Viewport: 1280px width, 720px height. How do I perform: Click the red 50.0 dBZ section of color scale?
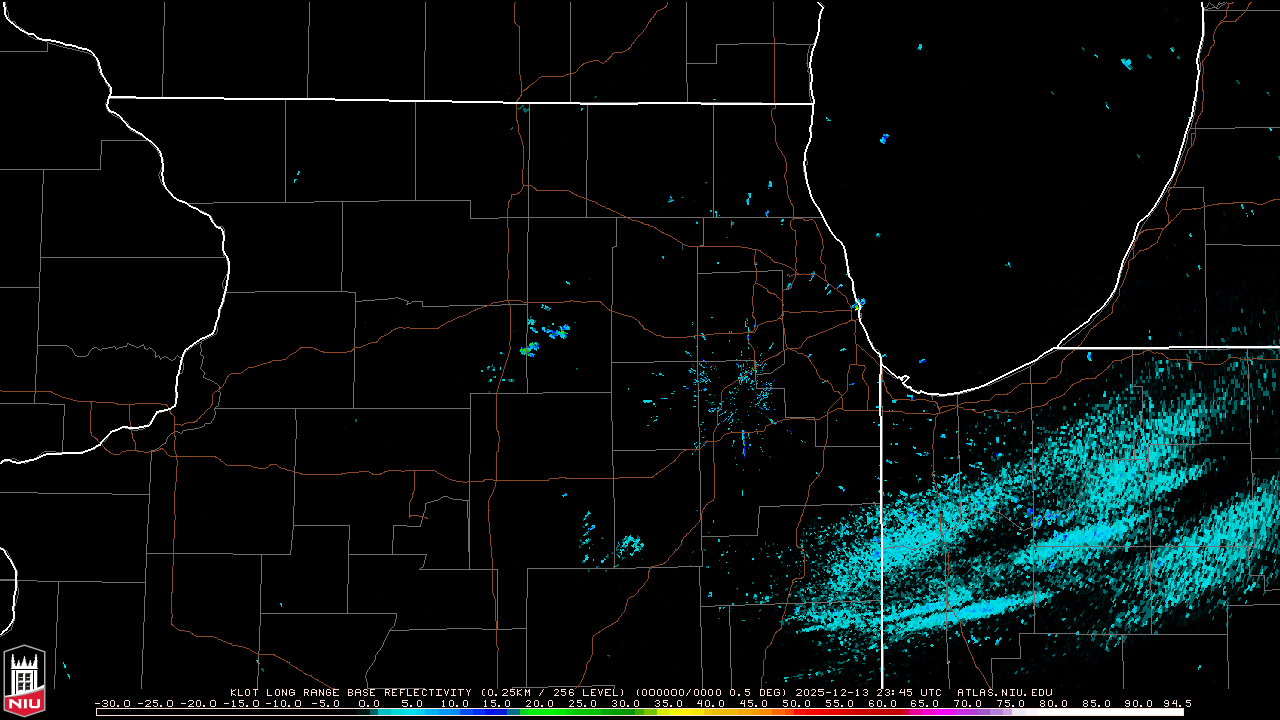pyautogui.click(x=796, y=711)
